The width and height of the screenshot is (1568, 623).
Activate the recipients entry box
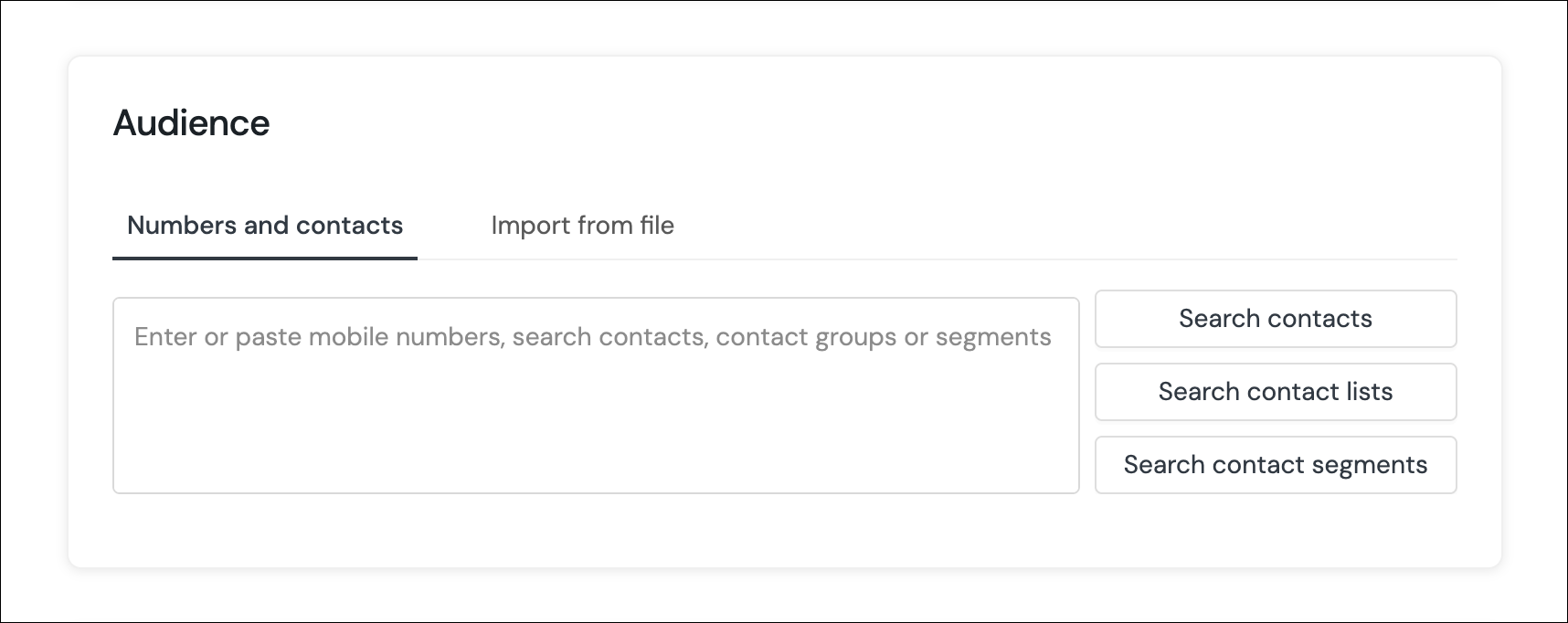click(x=596, y=396)
